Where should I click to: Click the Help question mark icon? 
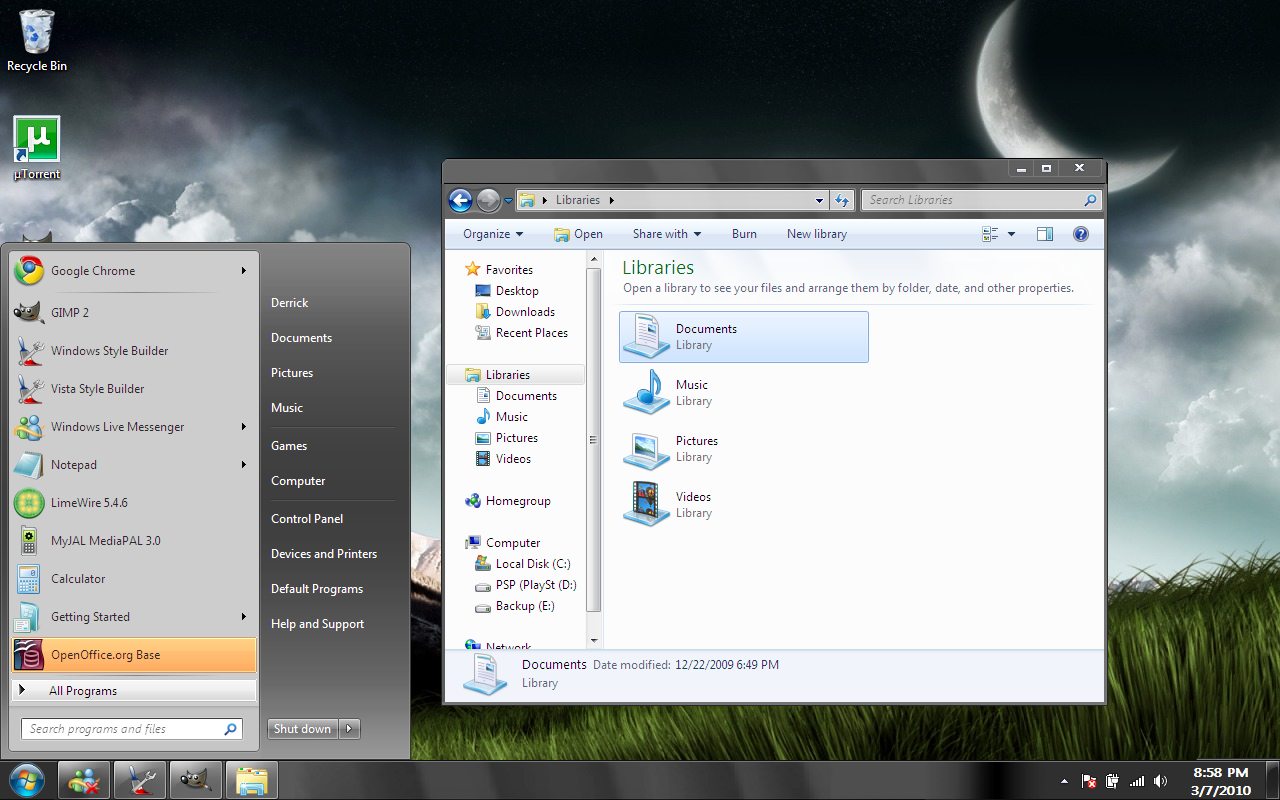[1080, 233]
